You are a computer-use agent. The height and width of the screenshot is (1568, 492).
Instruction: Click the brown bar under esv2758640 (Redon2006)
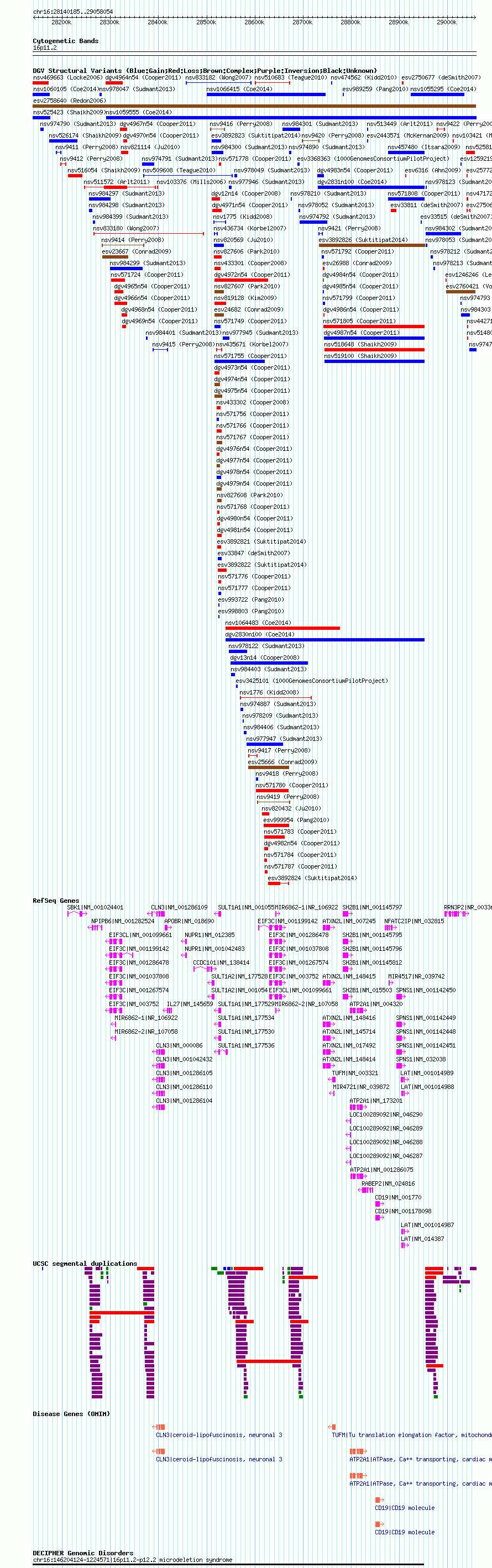[254, 106]
